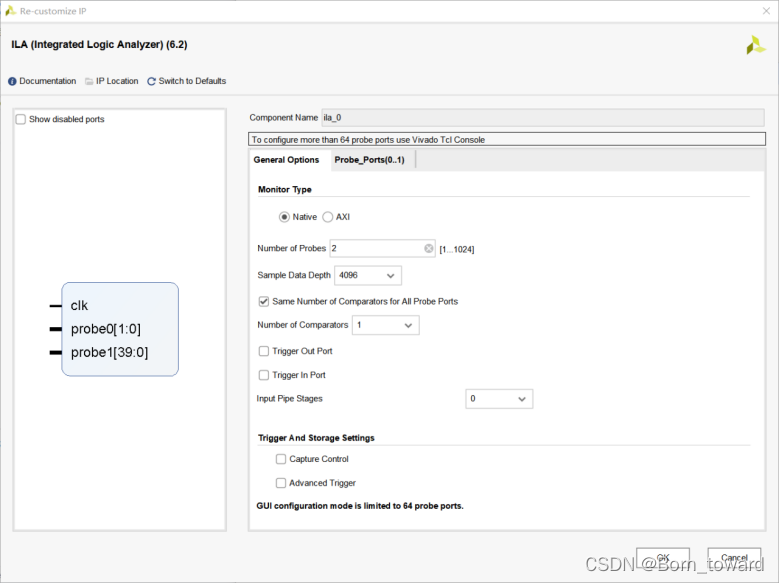Select the AXI monitor type
The height and width of the screenshot is (583, 779).
327,217
